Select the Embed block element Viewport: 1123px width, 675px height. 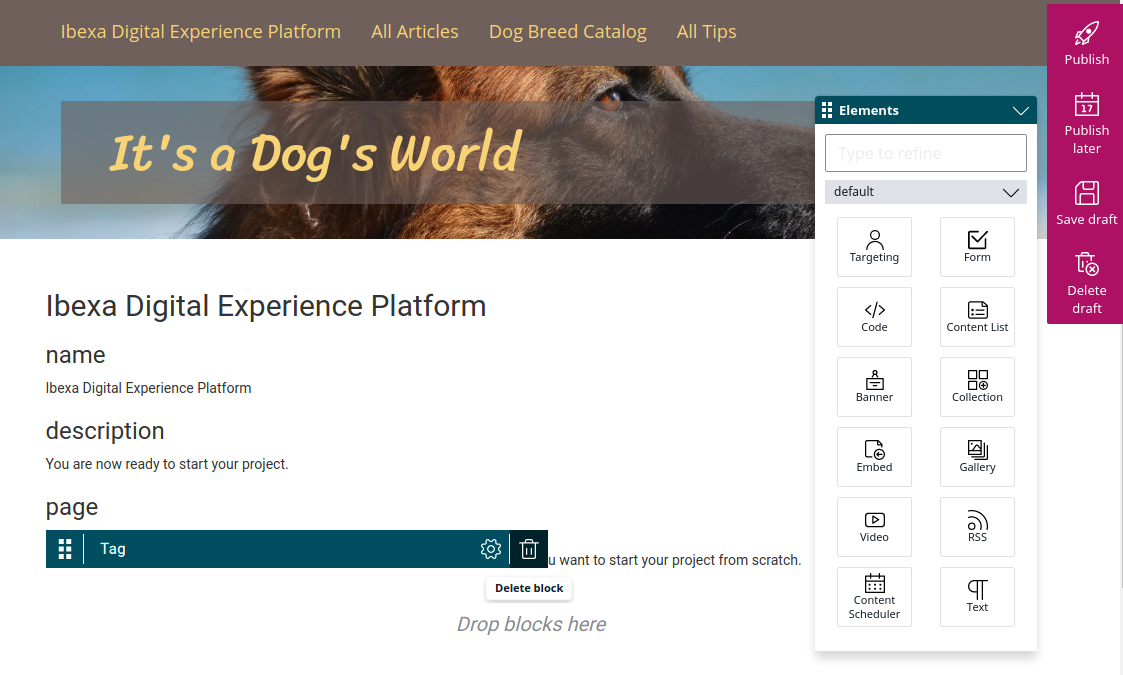pos(874,457)
